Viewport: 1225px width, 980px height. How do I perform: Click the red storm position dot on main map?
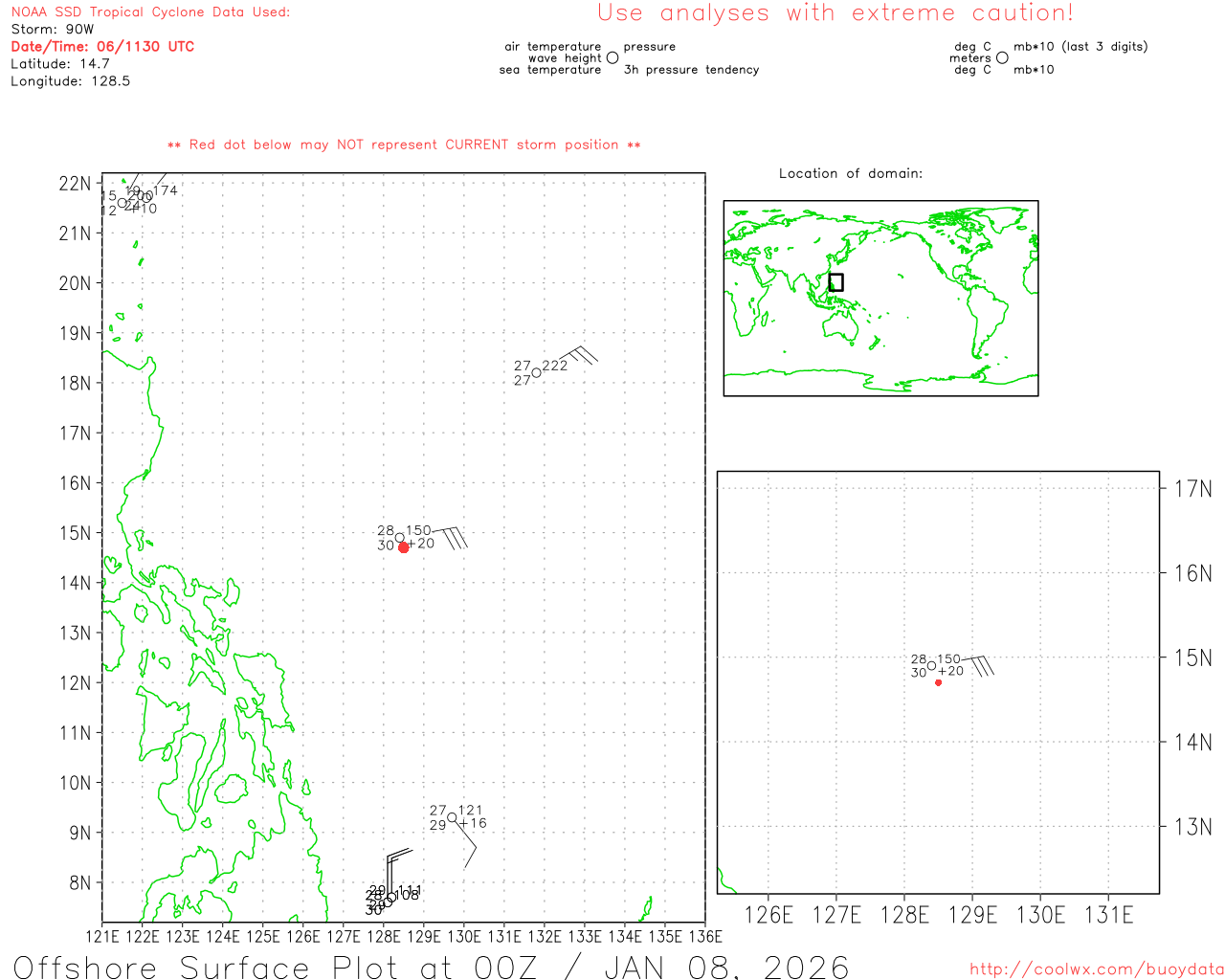[404, 547]
